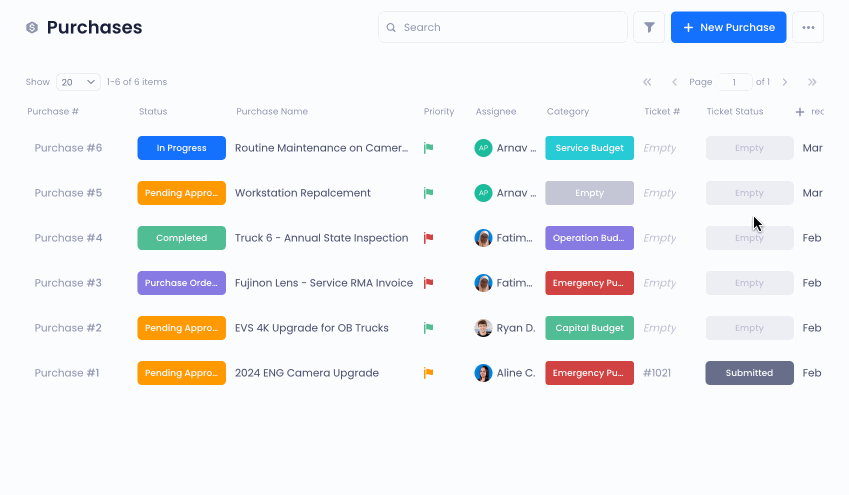
Task: Select 'Workstation Repalcement' purchase name
Action: tap(303, 193)
